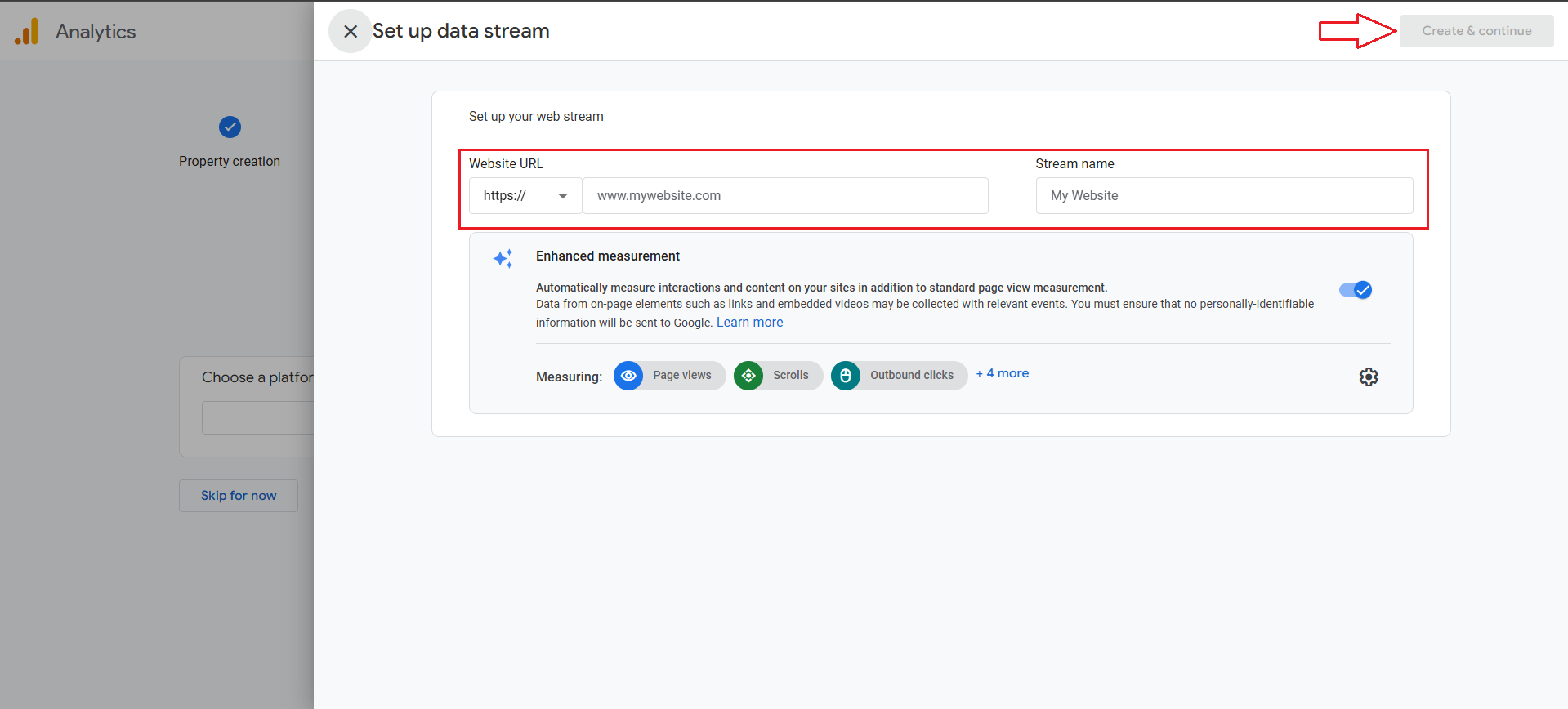1568x709 pixels.
Task: Click the Page views eye icon
Action: click(628, 376)
